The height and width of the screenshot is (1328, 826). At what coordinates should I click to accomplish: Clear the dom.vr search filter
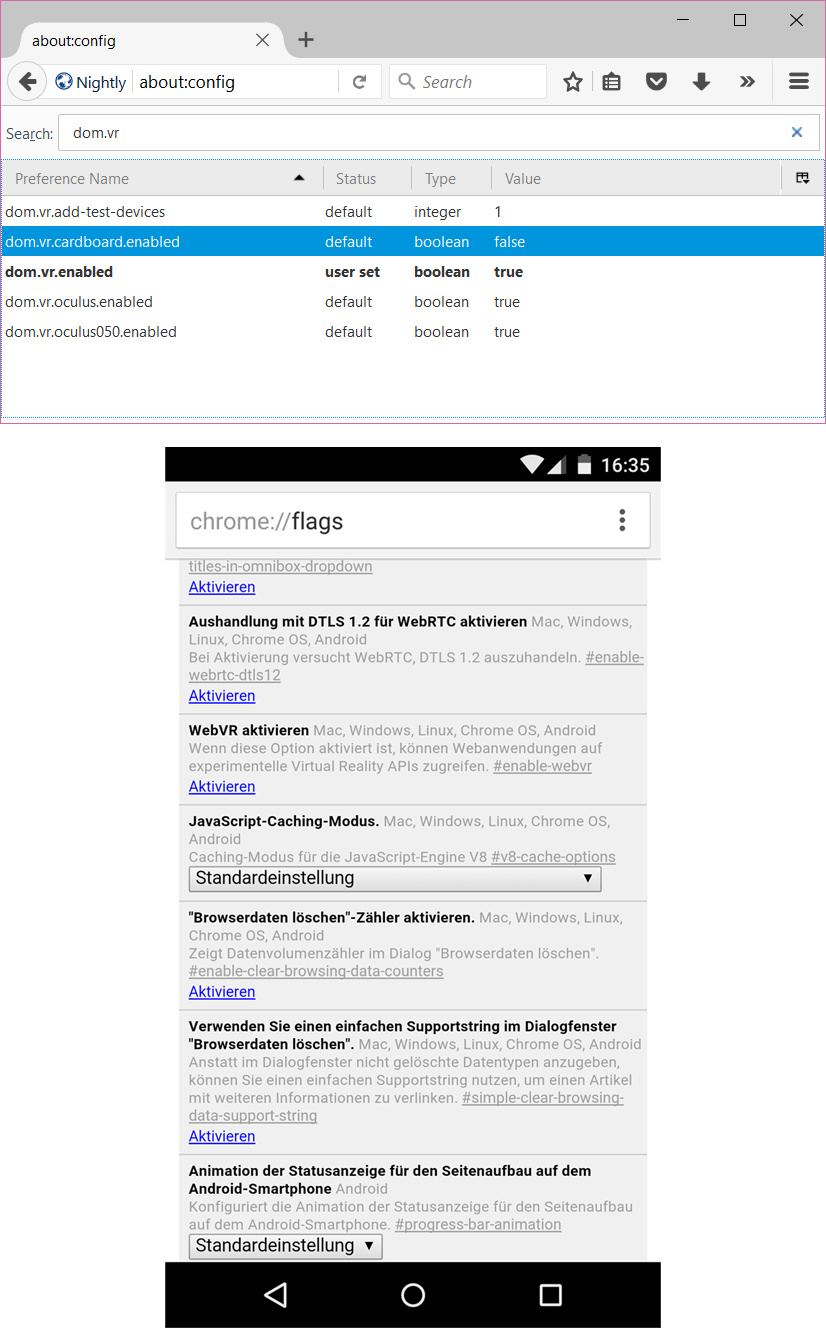797,132
